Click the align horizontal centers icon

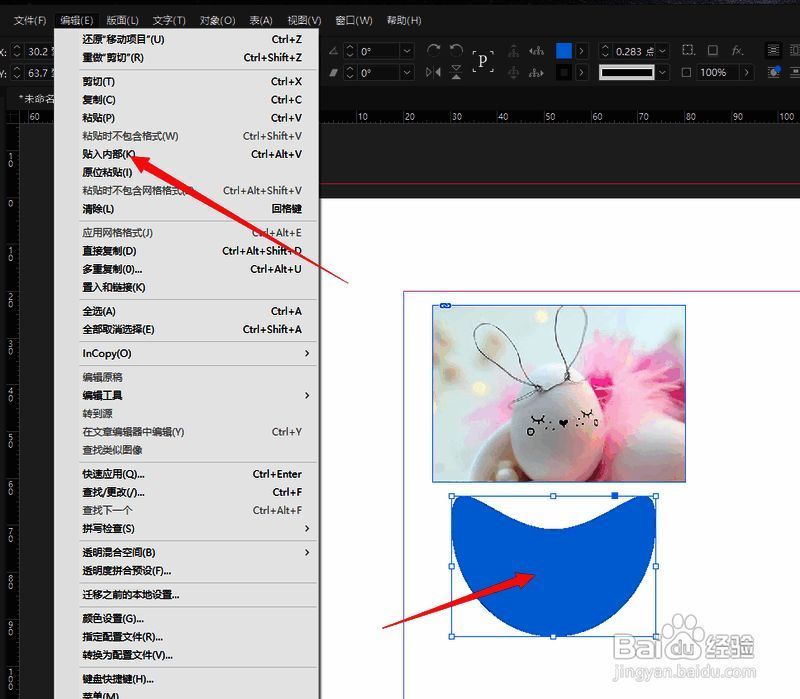click(x=513, y=50)
